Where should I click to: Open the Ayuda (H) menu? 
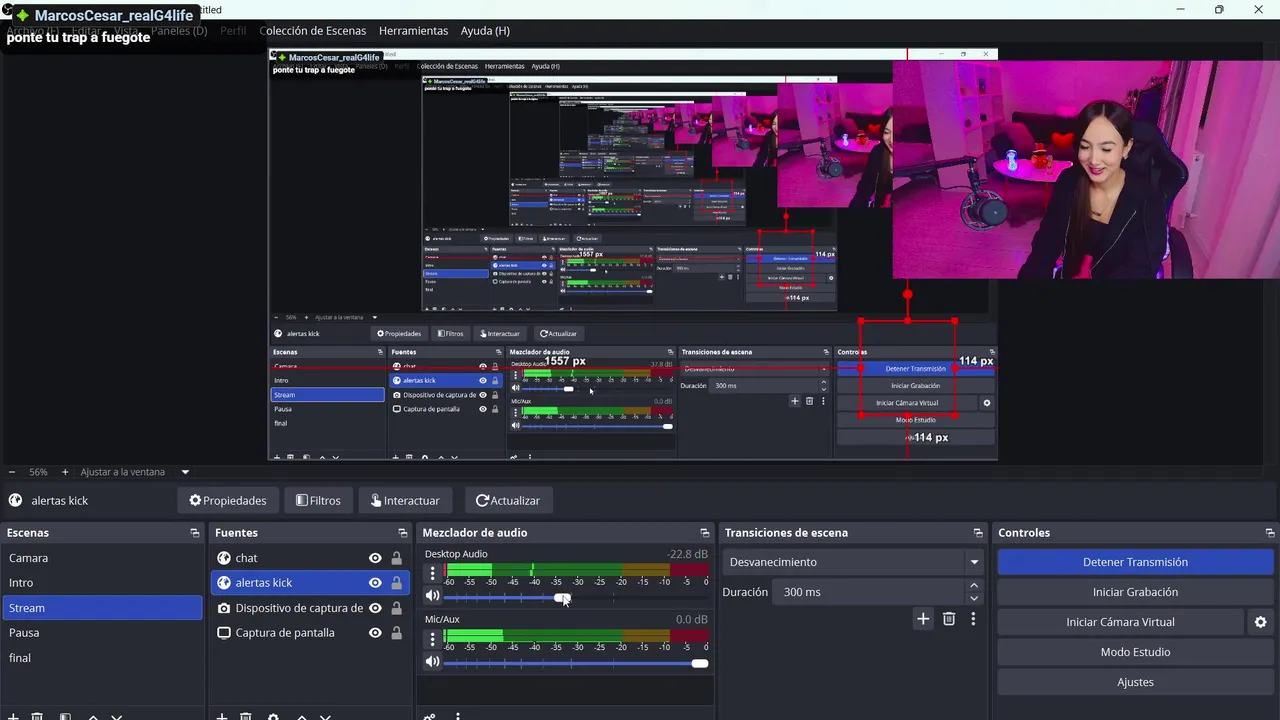485,31
